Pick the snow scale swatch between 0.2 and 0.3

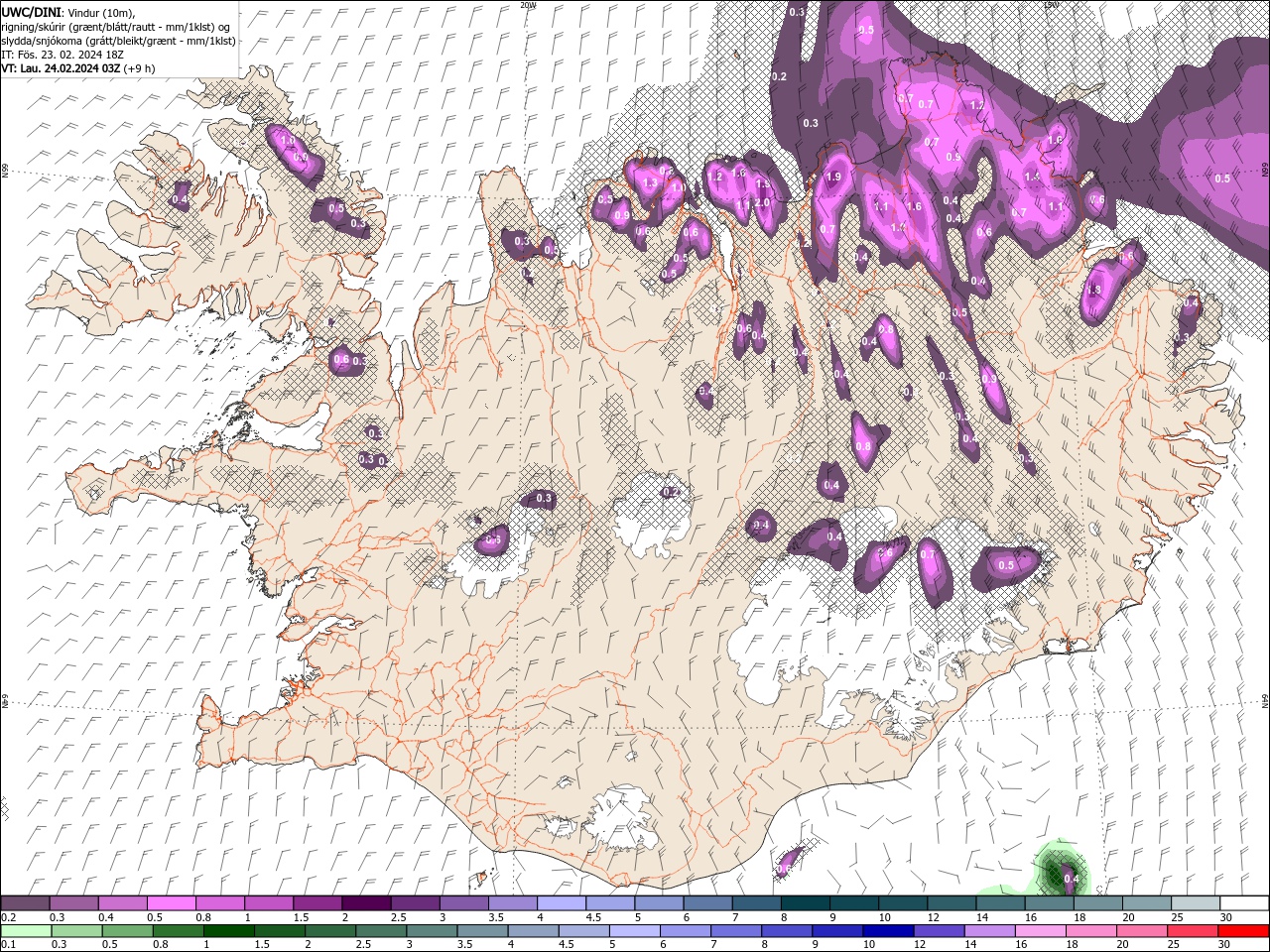pos(25,903)
